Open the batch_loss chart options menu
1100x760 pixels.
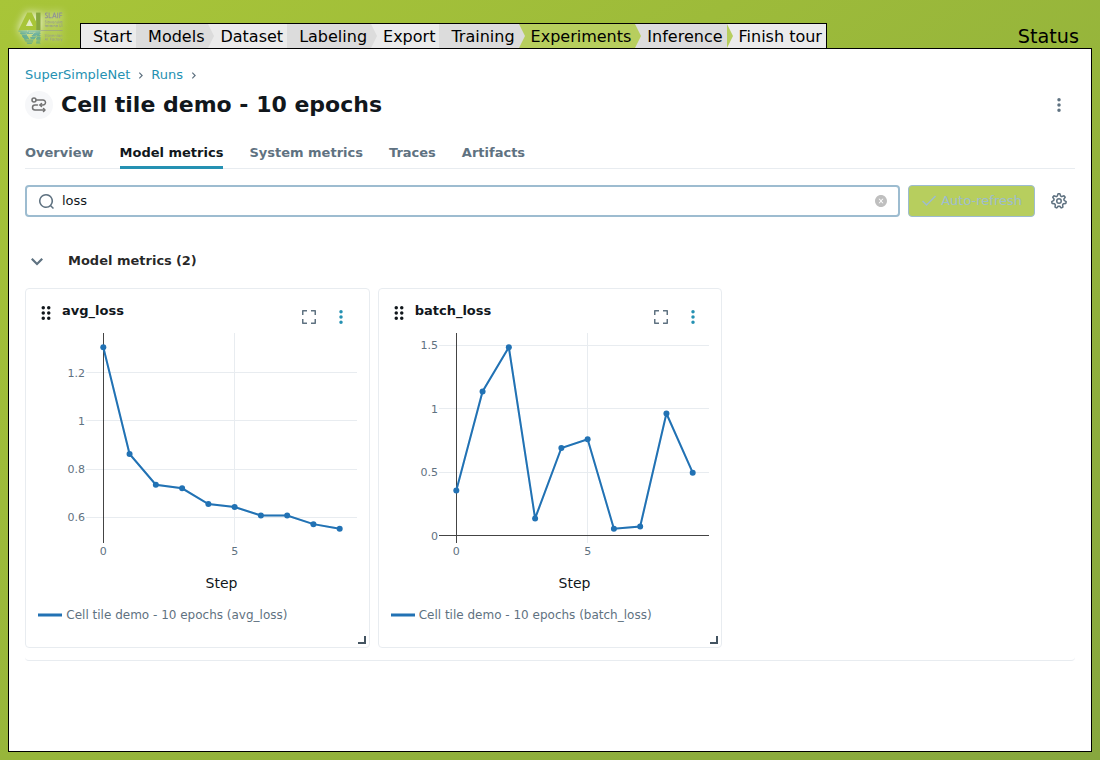692,317
